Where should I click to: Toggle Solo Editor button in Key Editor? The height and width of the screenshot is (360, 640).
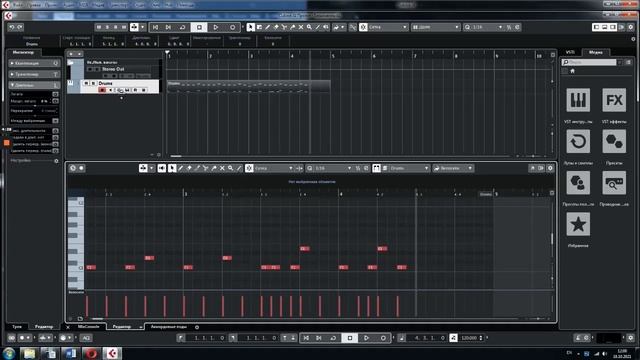pyautogui.click(x=73, y=168)
